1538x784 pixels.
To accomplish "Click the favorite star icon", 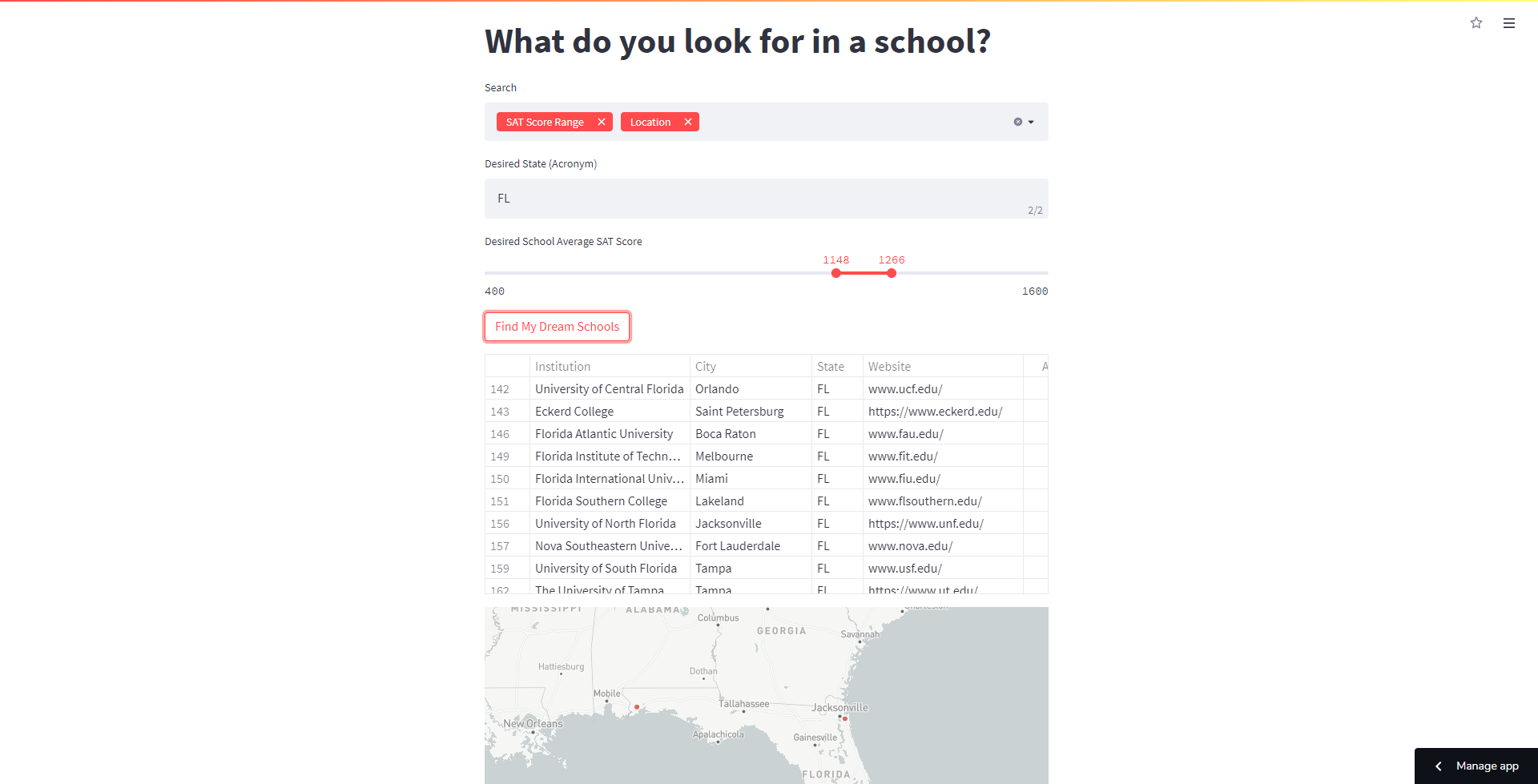I will (1476, 23).
